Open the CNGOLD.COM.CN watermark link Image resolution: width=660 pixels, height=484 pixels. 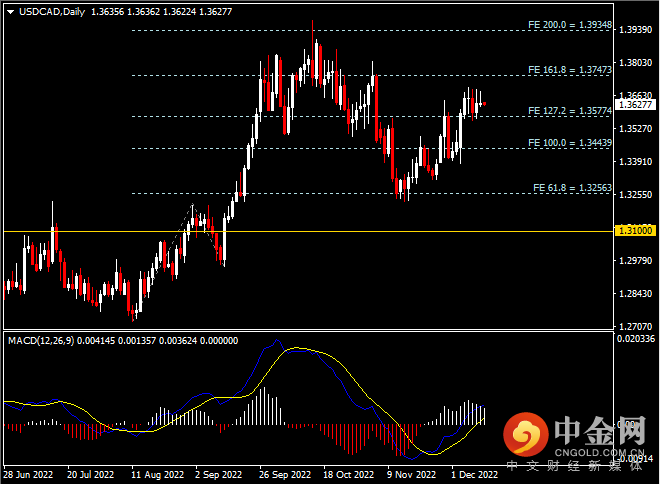[581, 453]
